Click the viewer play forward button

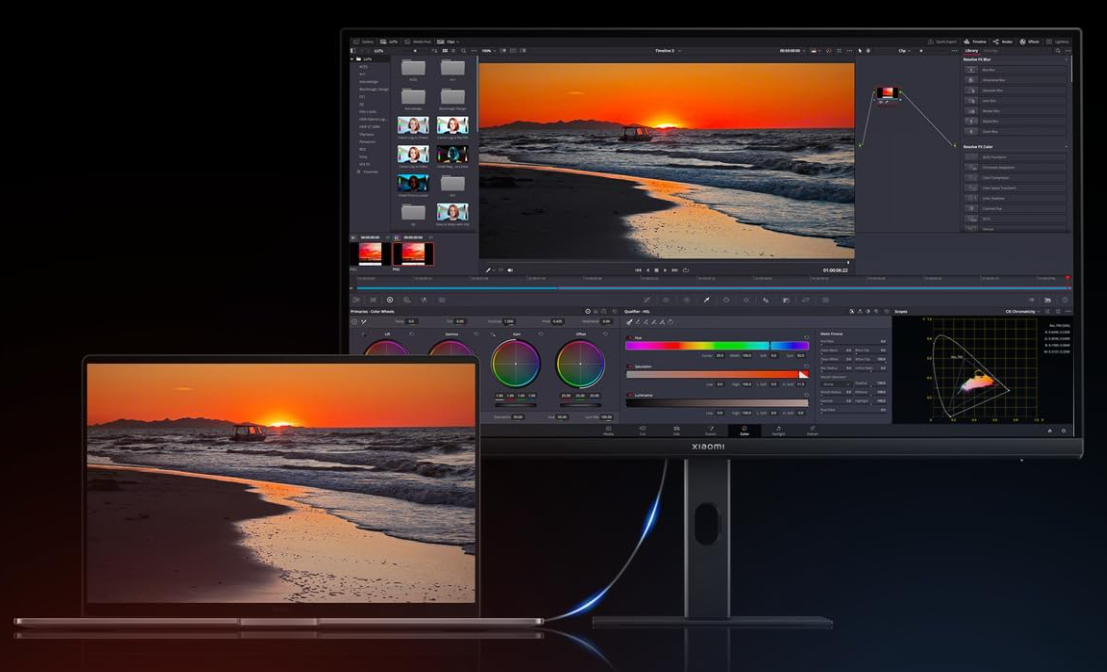pos(665,270)
